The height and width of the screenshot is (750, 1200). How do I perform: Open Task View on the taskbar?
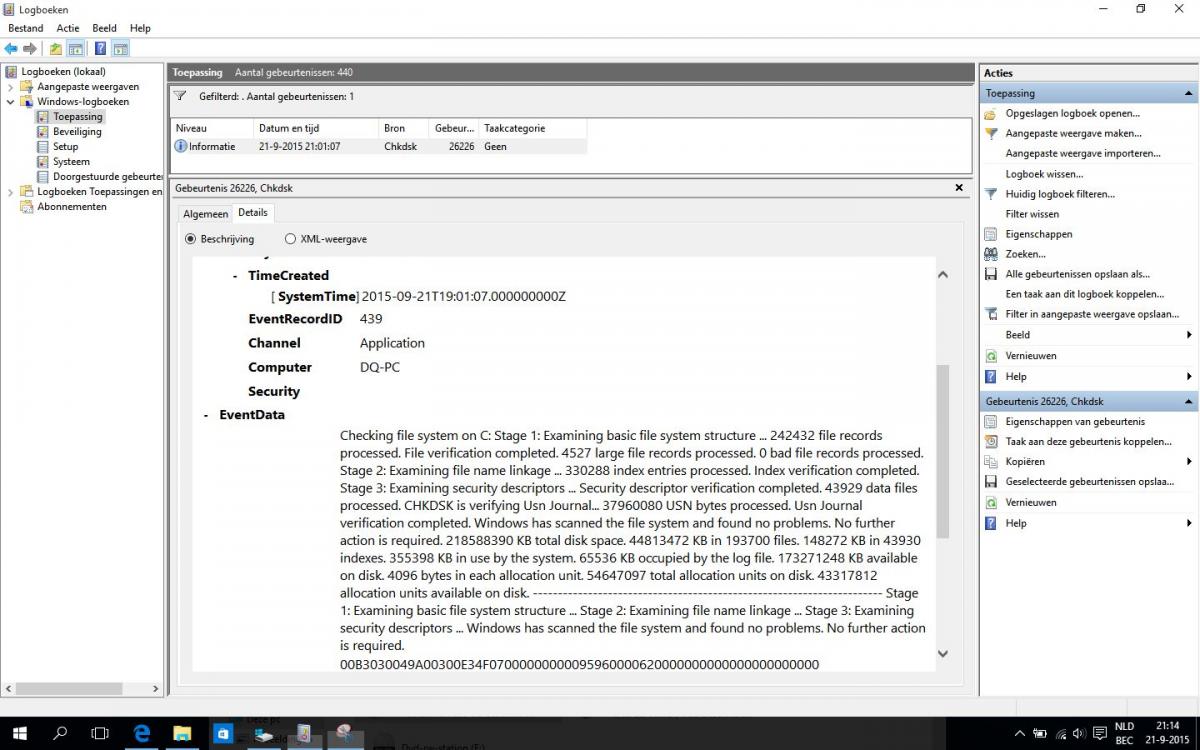click(100, 733)
